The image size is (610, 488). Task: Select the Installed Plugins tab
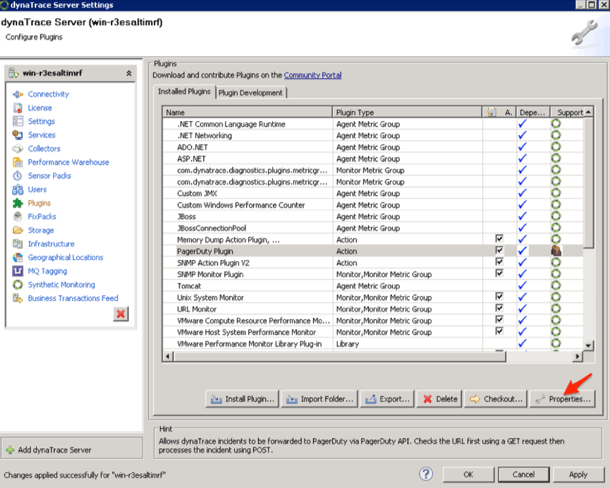point(184,93)
